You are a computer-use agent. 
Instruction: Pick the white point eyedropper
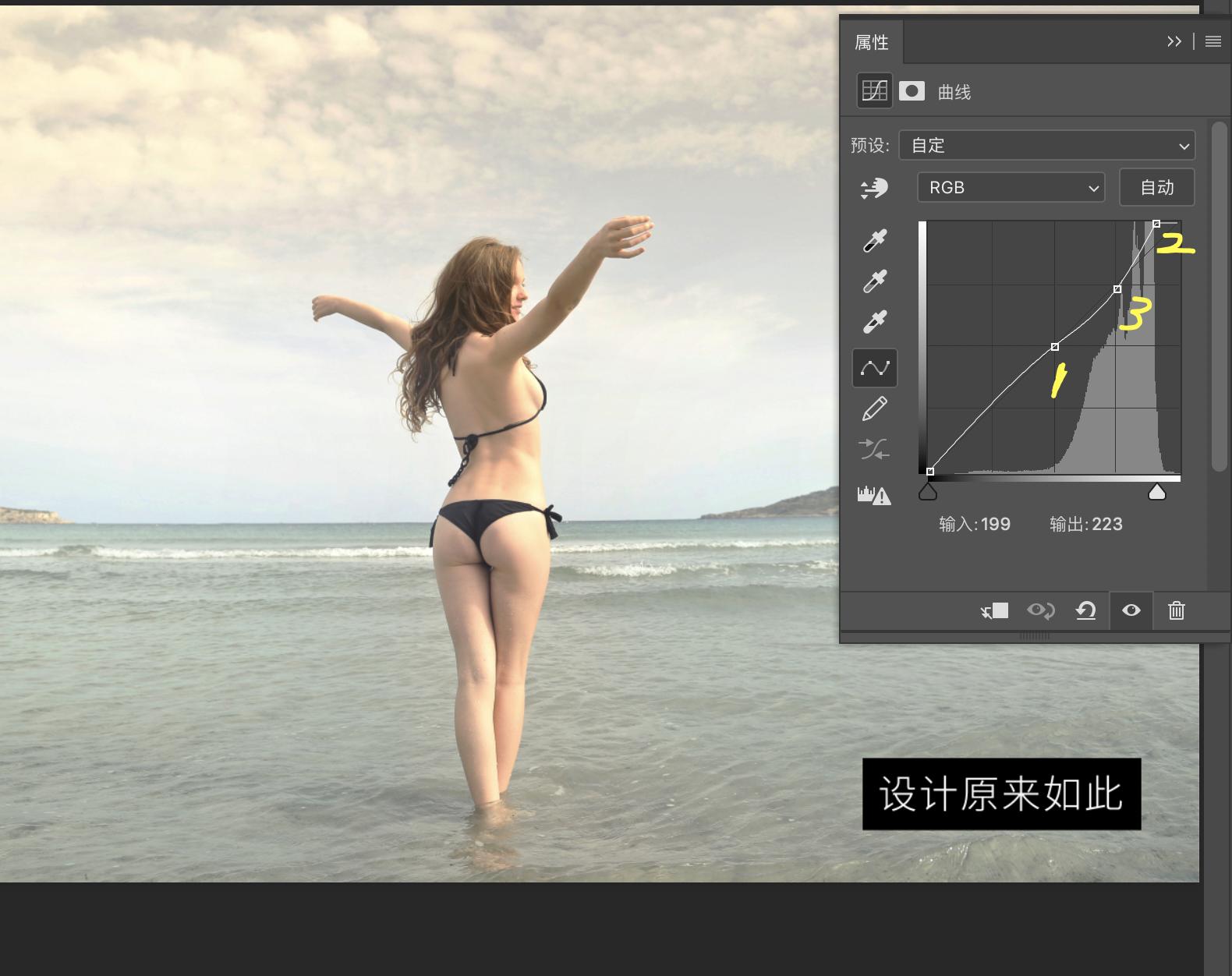[875, 322]
